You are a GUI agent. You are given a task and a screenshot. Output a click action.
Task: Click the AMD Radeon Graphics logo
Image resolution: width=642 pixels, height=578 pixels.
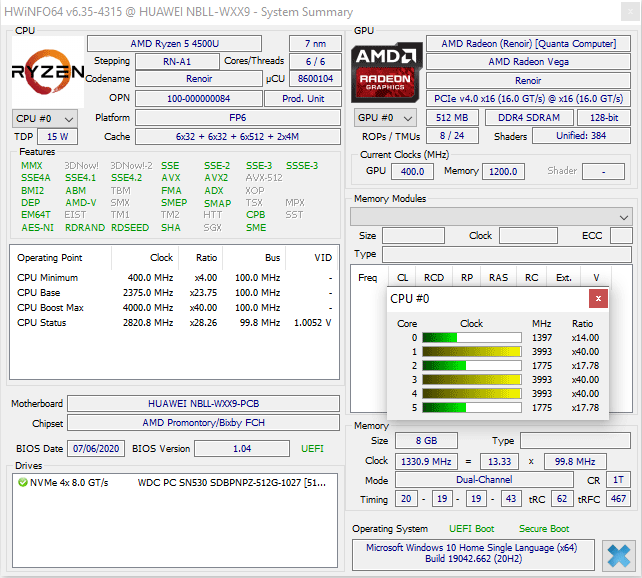[387, 72]
